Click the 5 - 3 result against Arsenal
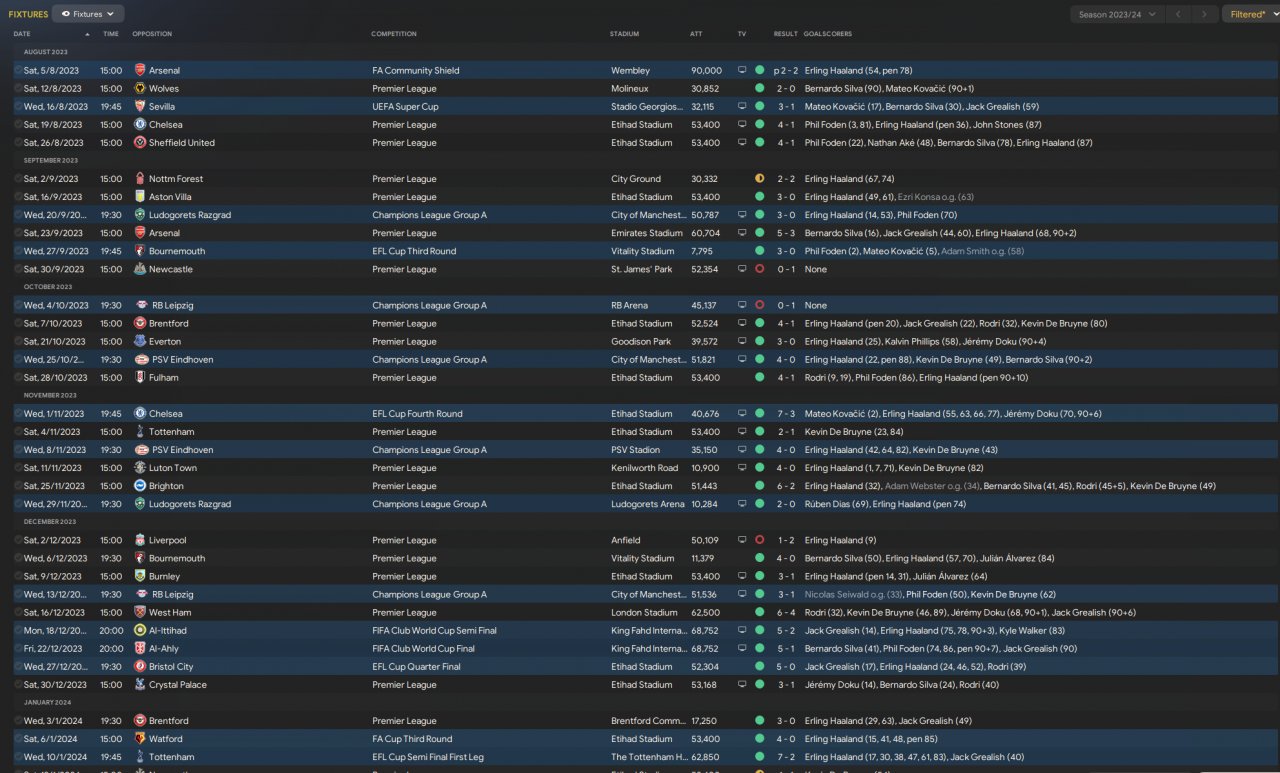The width and height of the screenshot is (1280, 773). (x=789, y=234)
